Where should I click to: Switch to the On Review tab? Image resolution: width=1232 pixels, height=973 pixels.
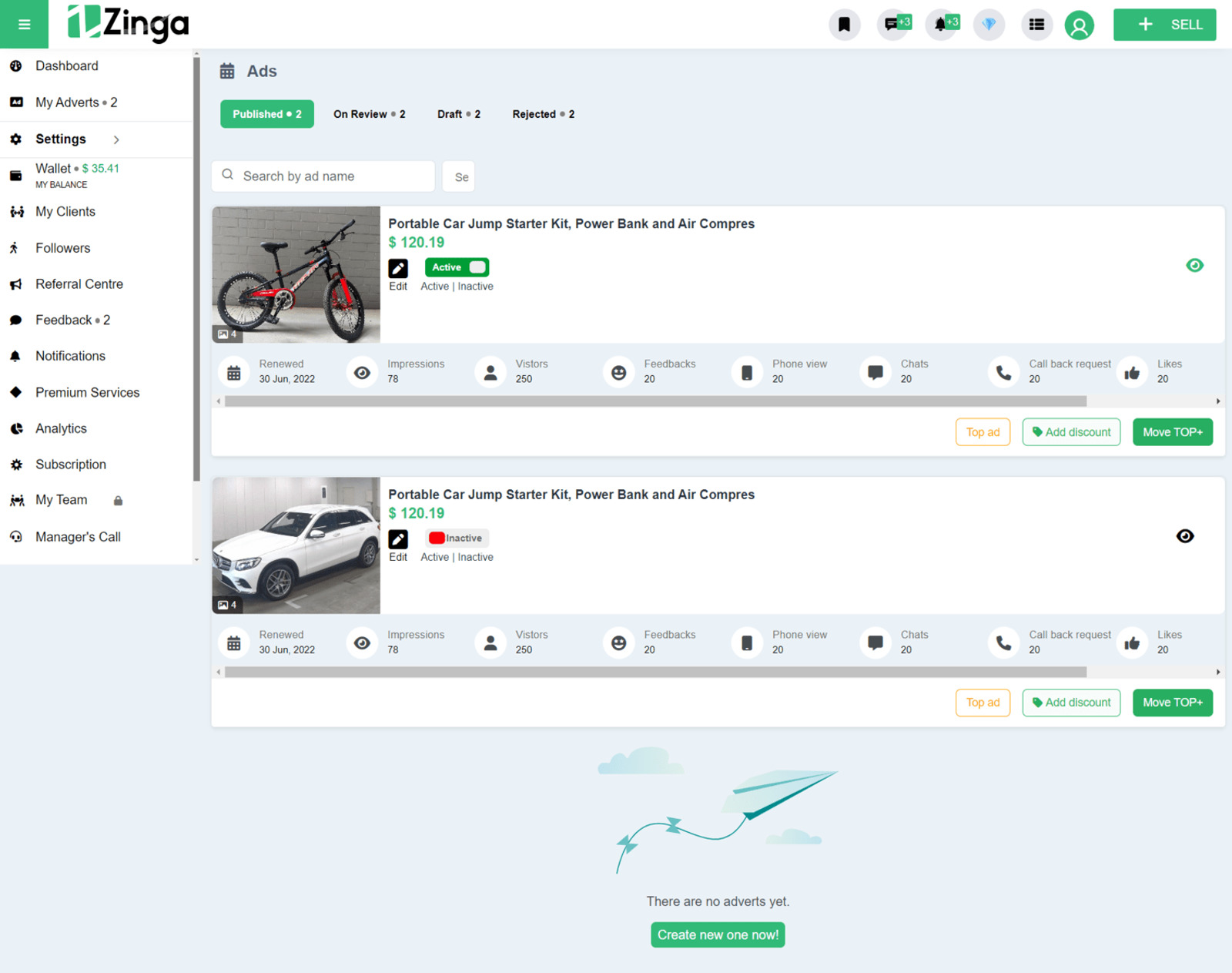(370, 114)
